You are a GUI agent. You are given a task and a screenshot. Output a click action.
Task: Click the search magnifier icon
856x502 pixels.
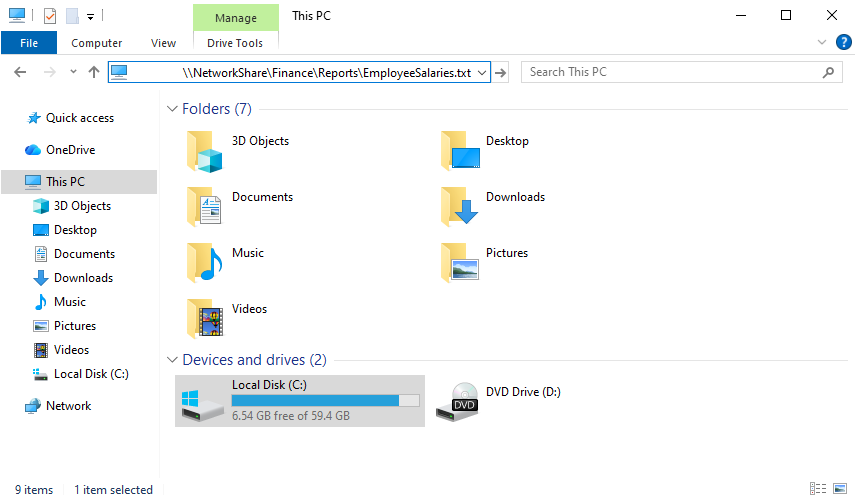828,72
